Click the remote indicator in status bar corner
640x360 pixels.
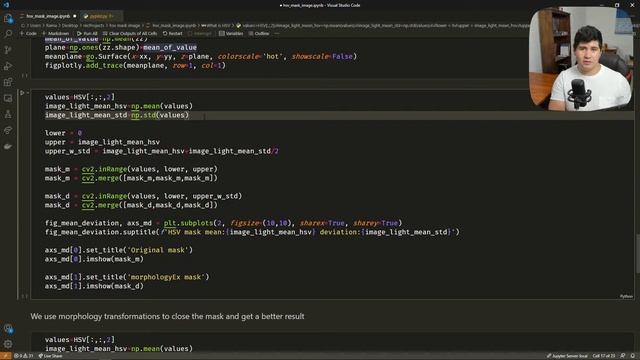(5, 356)
